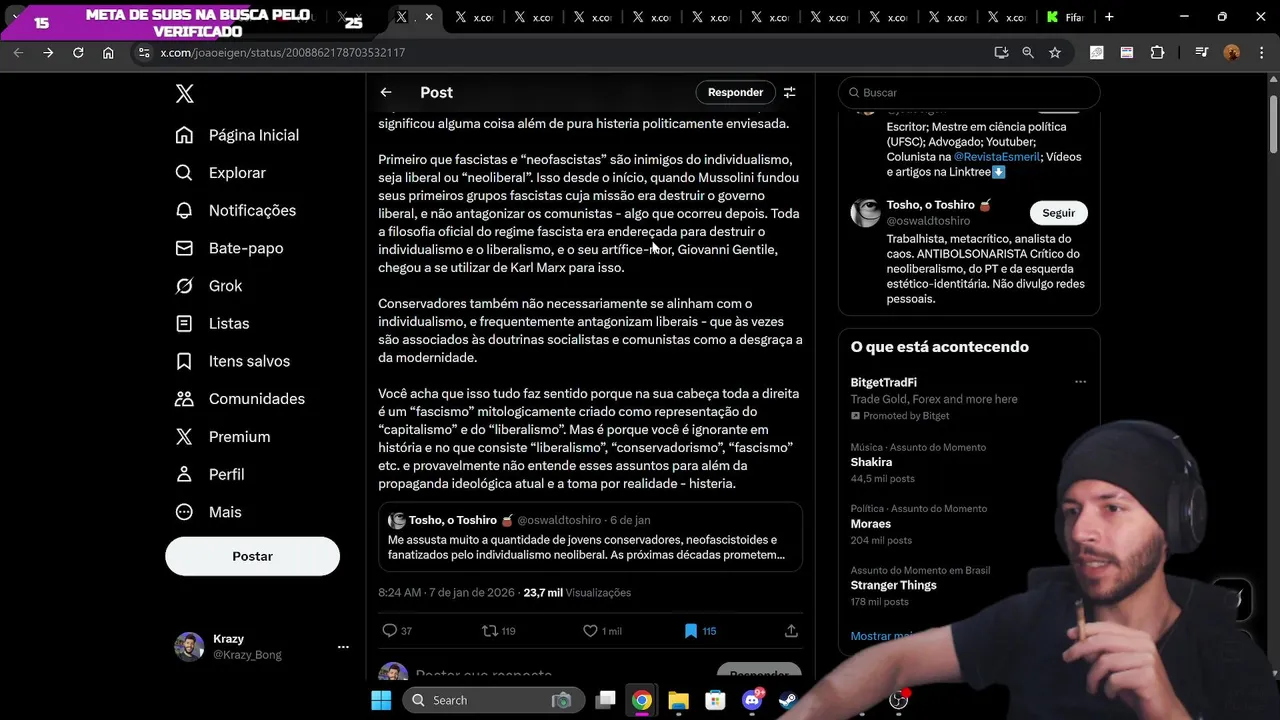1280x720 pixels.
Task: Open the quoted post by Tosho, o Toshiro
Action: click(x=590, y=537)
